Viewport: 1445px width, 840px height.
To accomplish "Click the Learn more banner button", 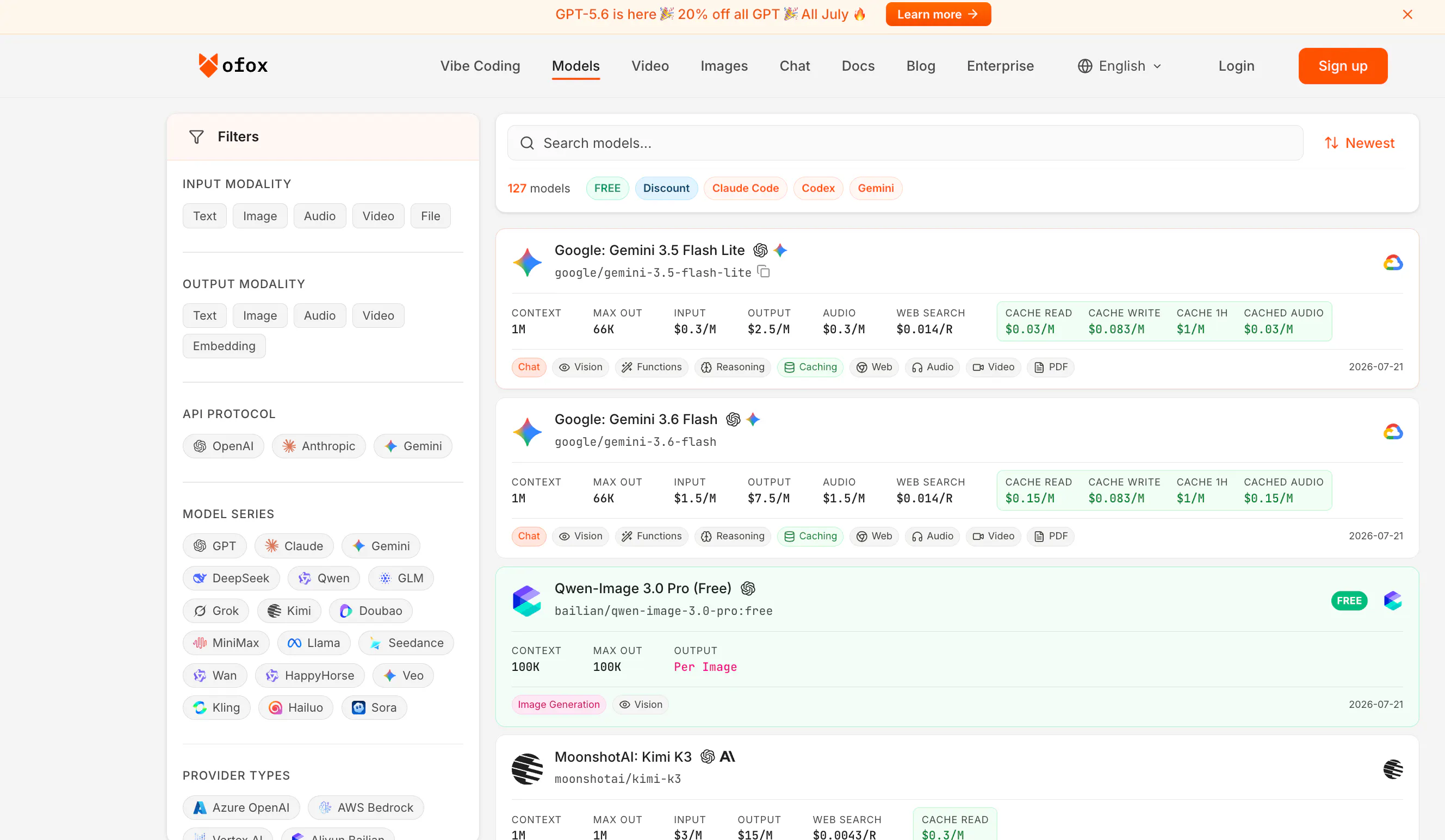I will pos(938,14).
